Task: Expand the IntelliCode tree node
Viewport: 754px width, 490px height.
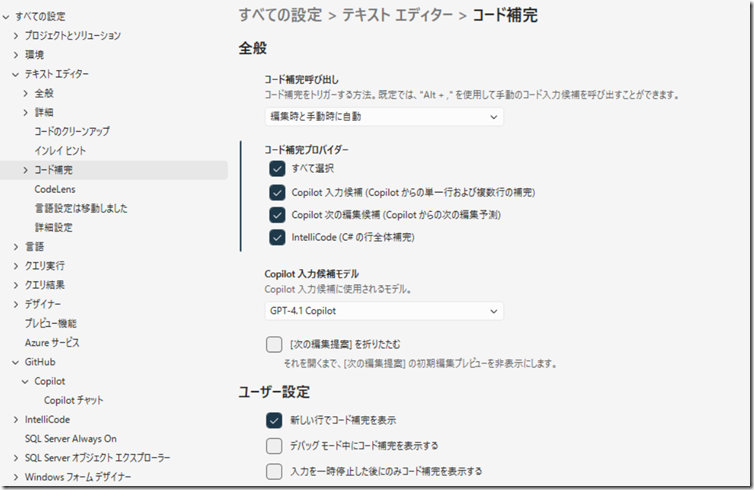Action: [x=16, y=420]
